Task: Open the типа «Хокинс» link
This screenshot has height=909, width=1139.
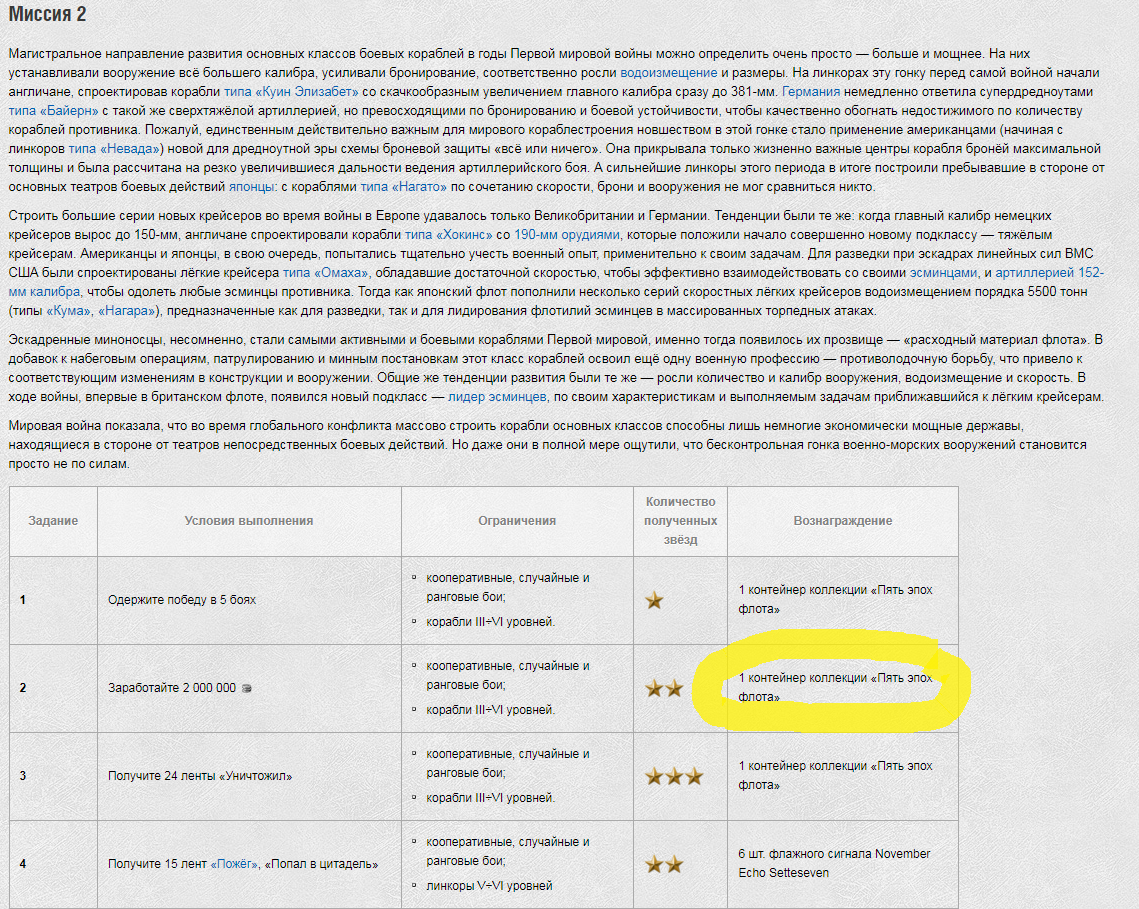Action: point(448,235)
